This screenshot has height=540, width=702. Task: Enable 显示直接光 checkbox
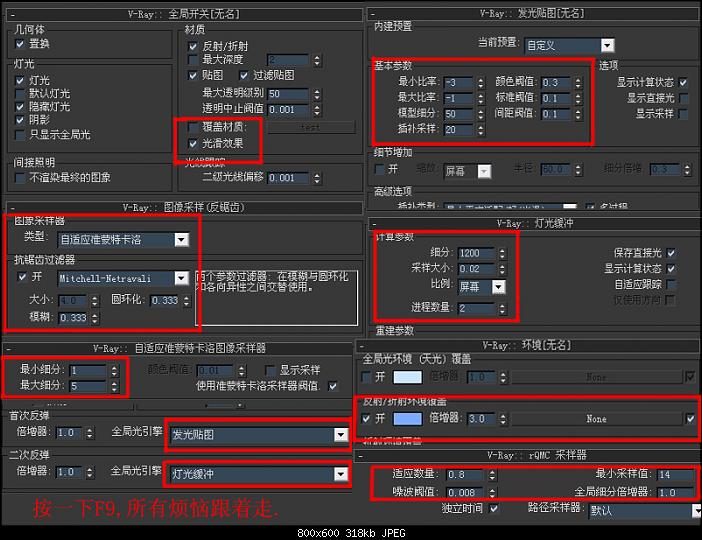(x=683, y=98)
